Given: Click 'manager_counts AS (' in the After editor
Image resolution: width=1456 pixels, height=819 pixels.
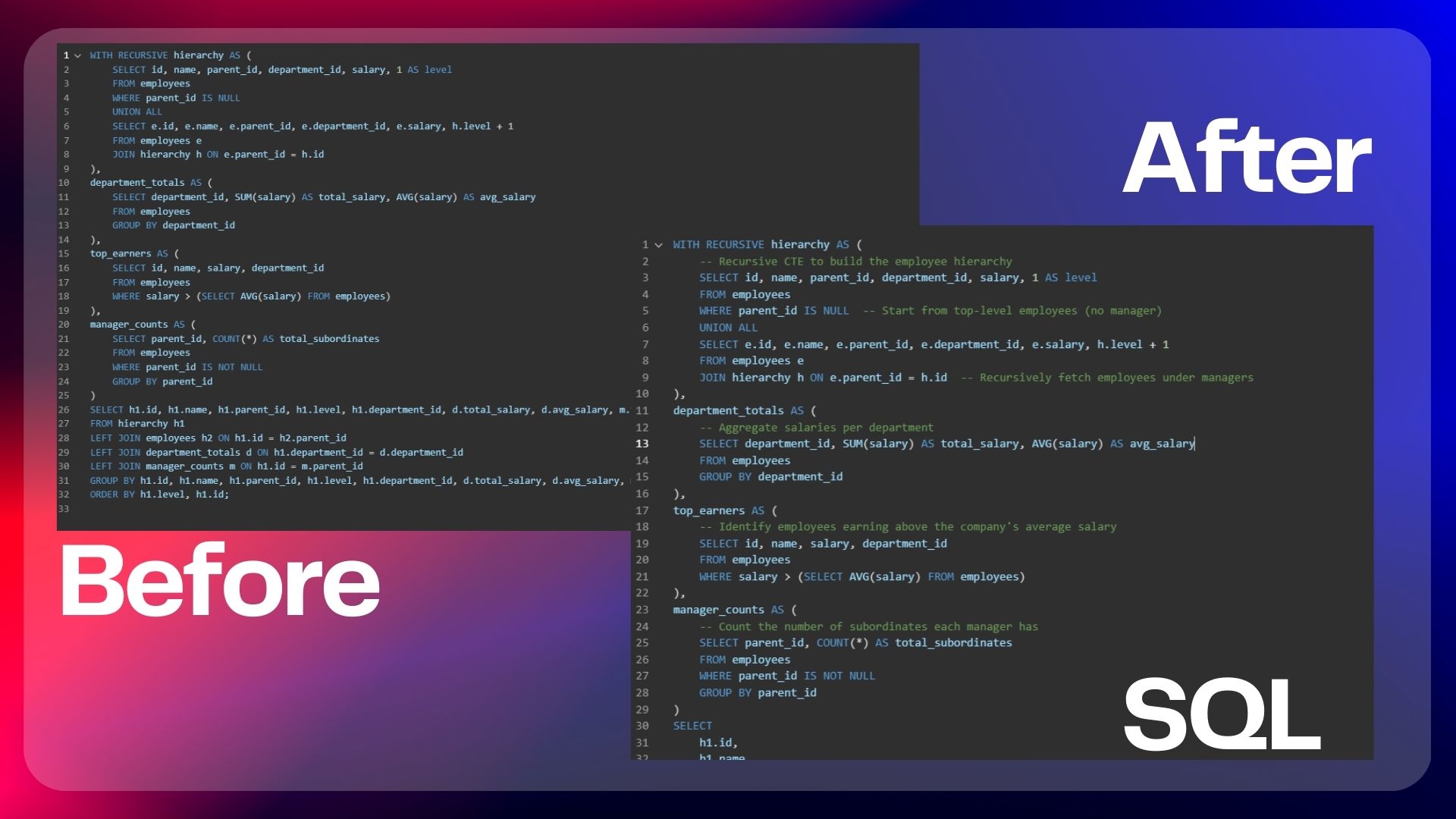Looking at the screenshot, I should 734,610.
